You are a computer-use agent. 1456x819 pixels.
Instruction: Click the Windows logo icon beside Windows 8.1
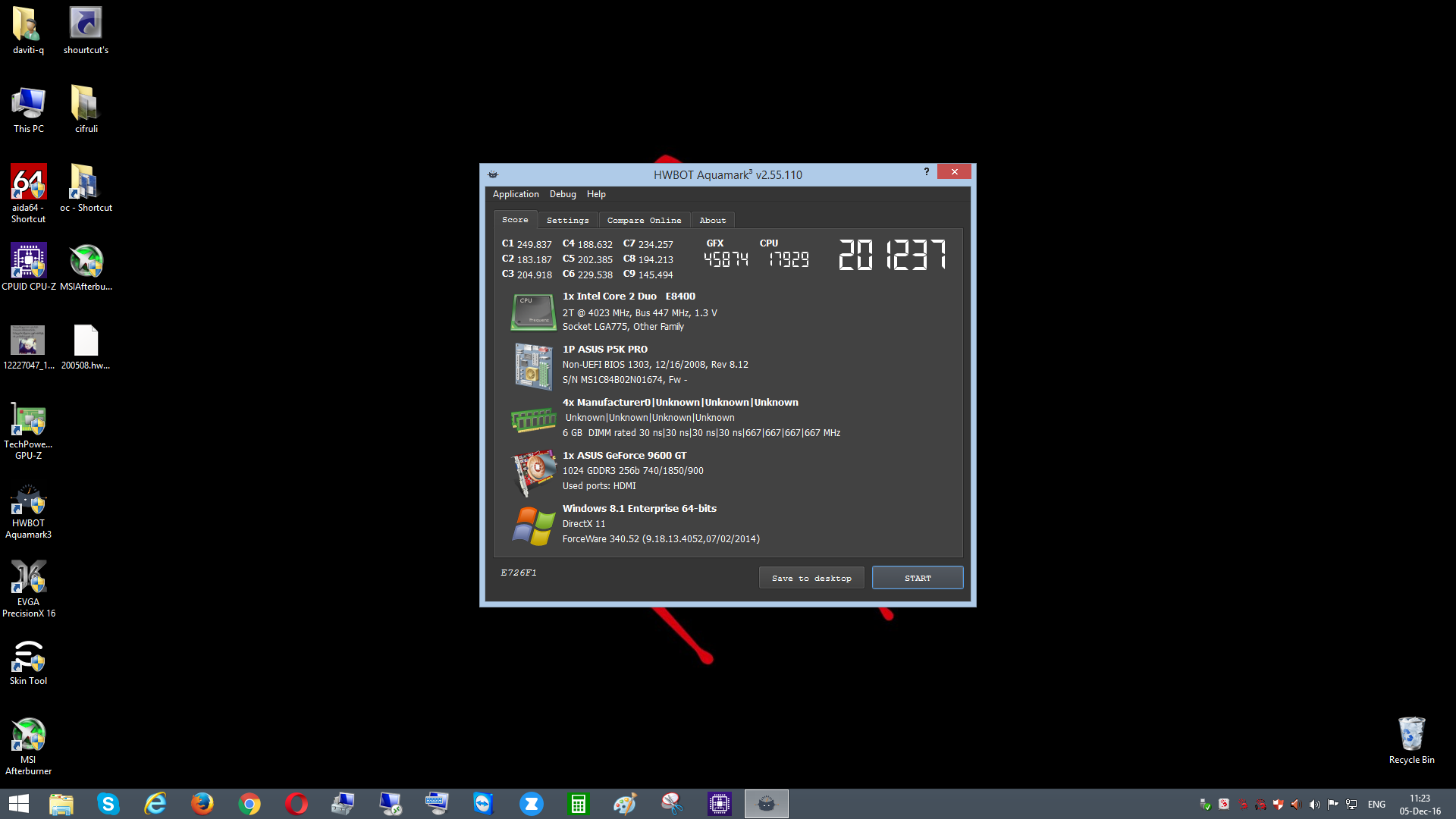coord(533,526)
